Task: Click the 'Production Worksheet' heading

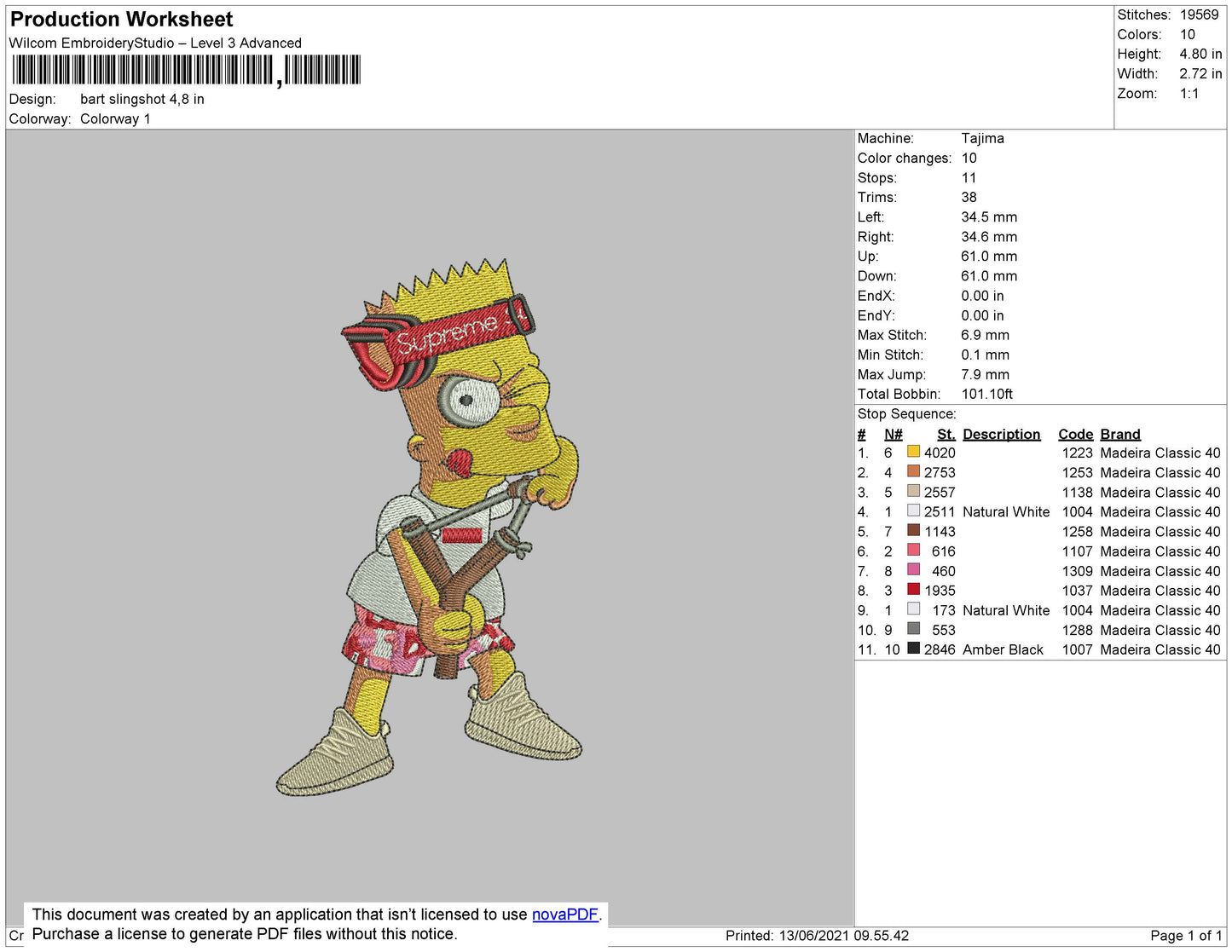Action: tap(121, 20)
